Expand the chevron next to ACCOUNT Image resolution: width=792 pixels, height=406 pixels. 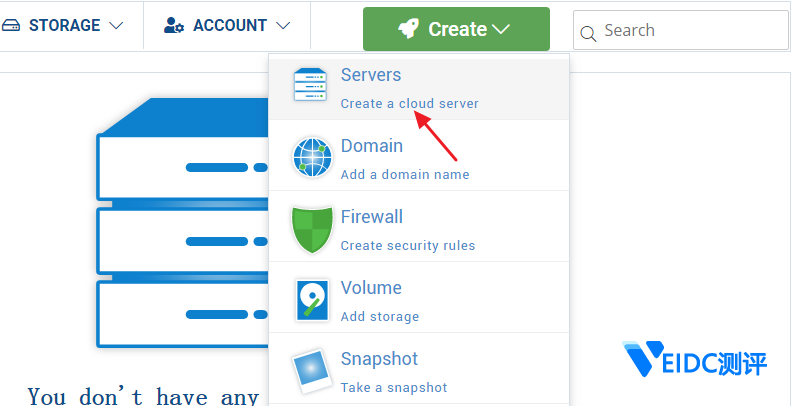283,25
